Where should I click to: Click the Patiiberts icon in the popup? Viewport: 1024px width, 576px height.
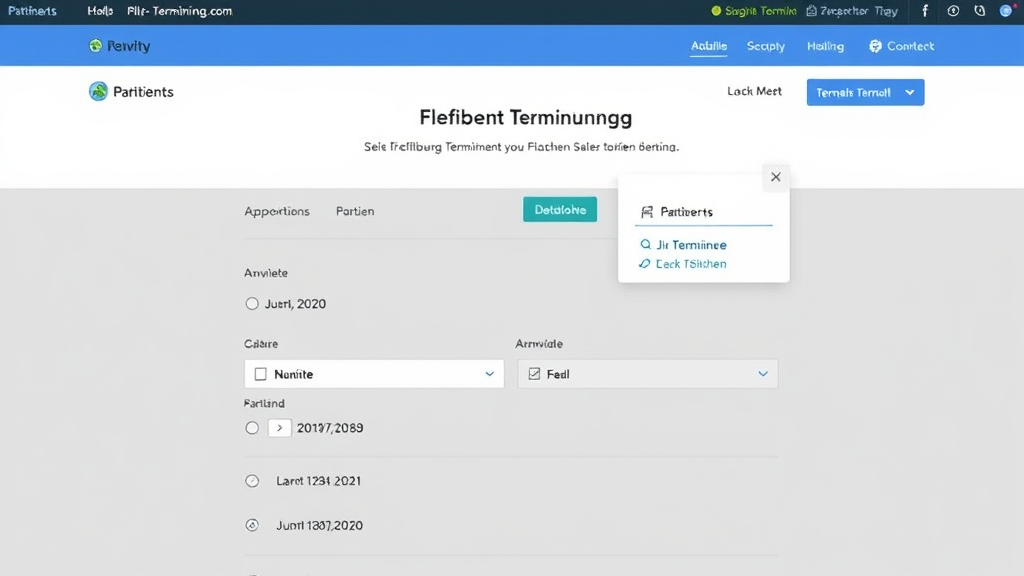pos(647,212)
